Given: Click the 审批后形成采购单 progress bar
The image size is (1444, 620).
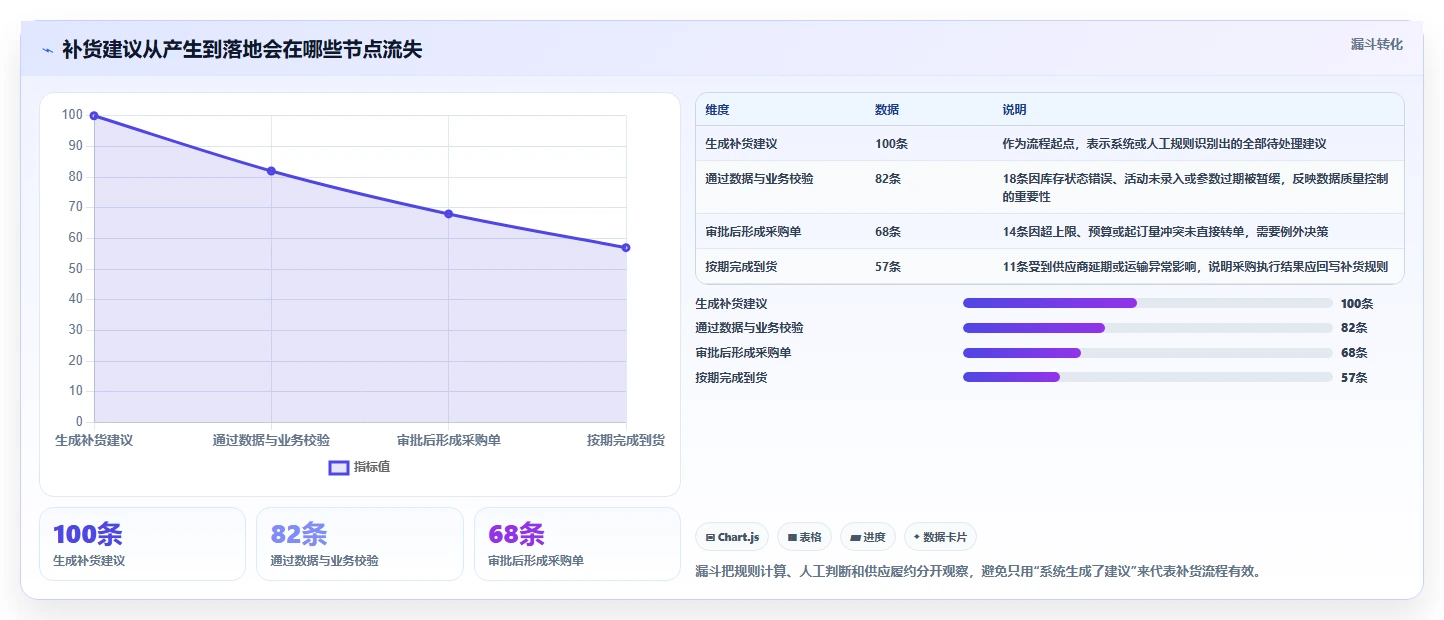Looking at the screenshot, I should pos(1148,353).
